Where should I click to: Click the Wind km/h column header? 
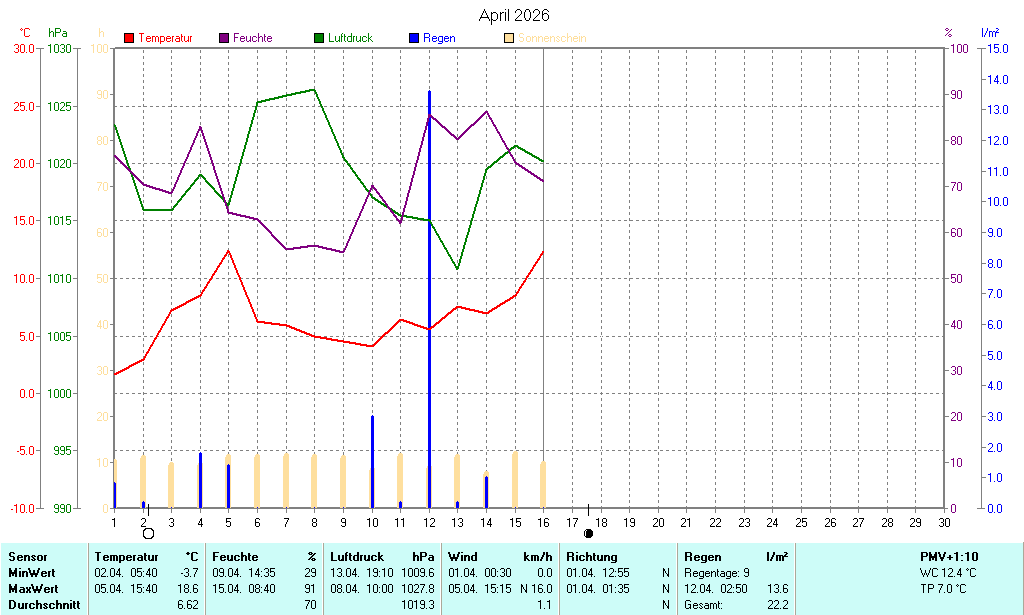[x=500, y=557]
